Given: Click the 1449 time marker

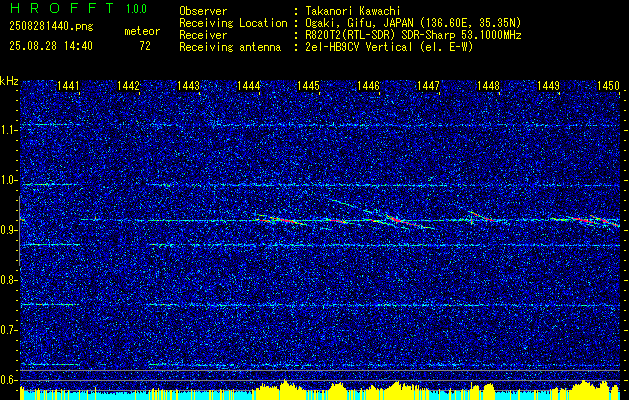Looking at the screenshot, I should coord(548,85).
